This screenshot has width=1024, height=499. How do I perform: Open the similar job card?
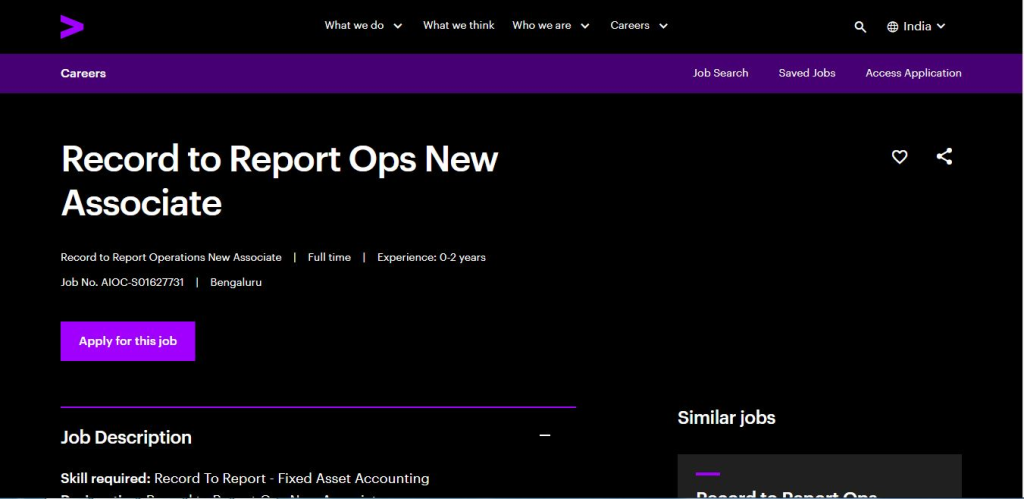pos(819,476)
